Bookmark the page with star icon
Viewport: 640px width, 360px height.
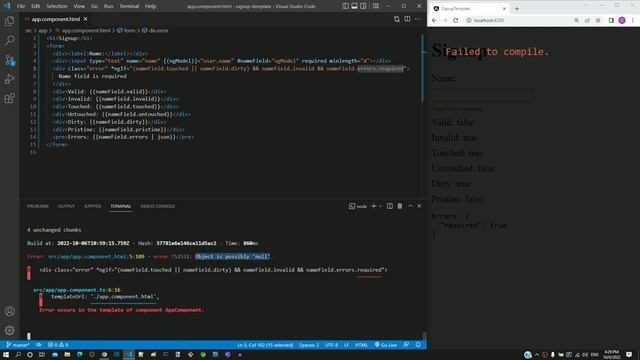(598, 20)
